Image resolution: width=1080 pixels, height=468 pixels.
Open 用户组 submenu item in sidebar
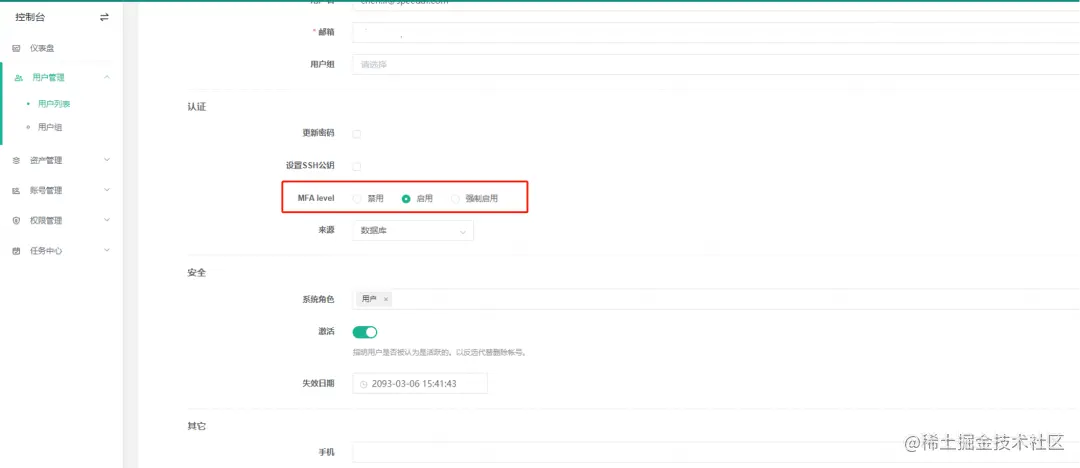[50, 128]
